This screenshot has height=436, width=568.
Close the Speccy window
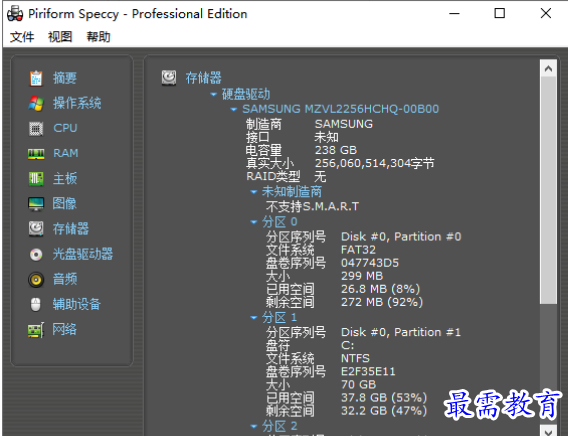tap(546, 14)
